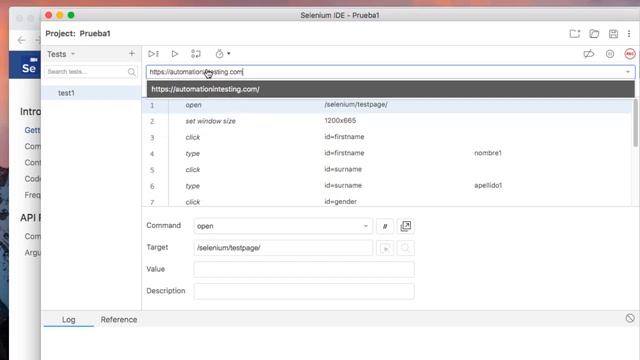
Task: Select row 3 click id=firstname
Action: (388, 137)
